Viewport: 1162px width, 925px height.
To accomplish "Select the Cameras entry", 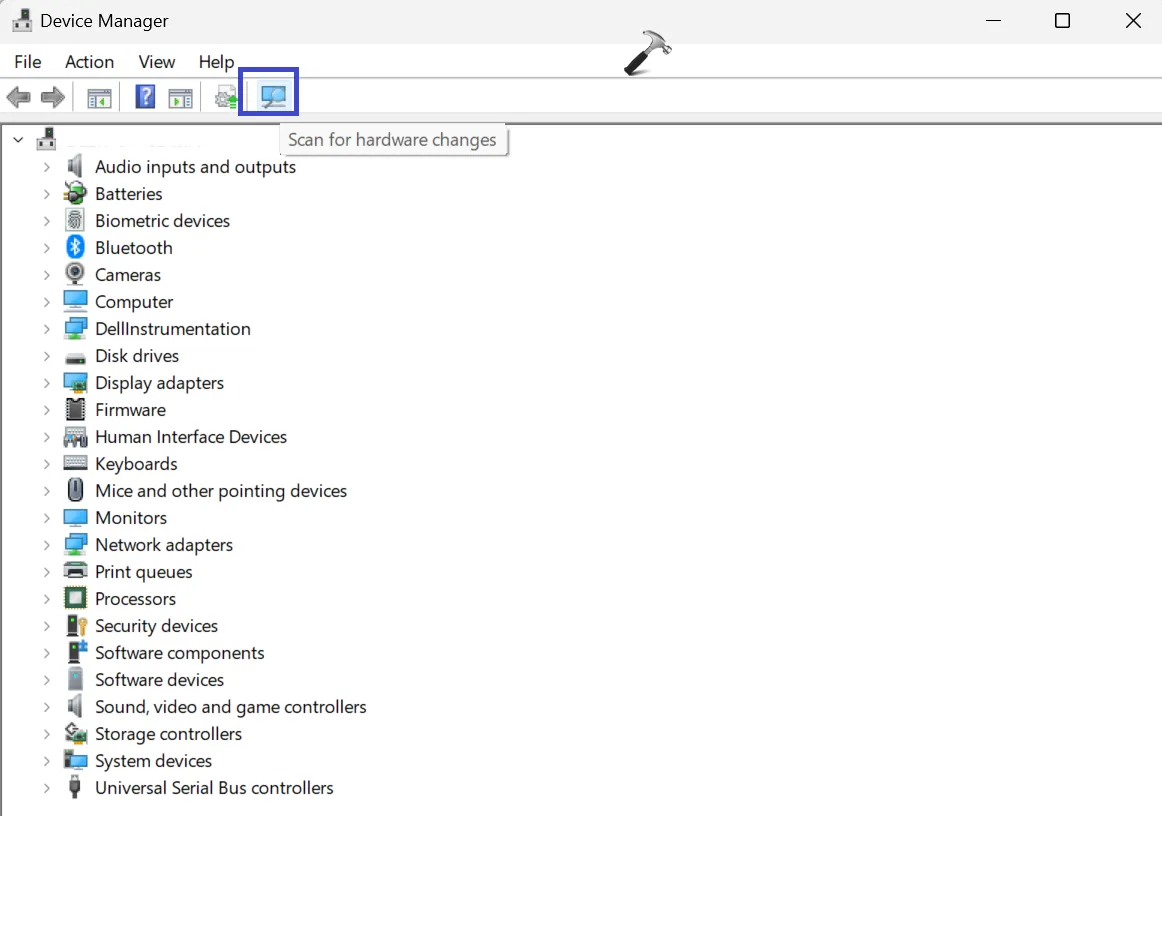I will (127, 275).
